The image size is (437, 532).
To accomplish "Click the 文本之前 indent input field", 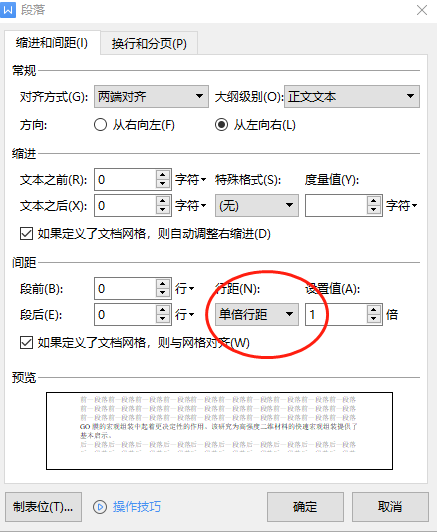I will click(125, 179).
